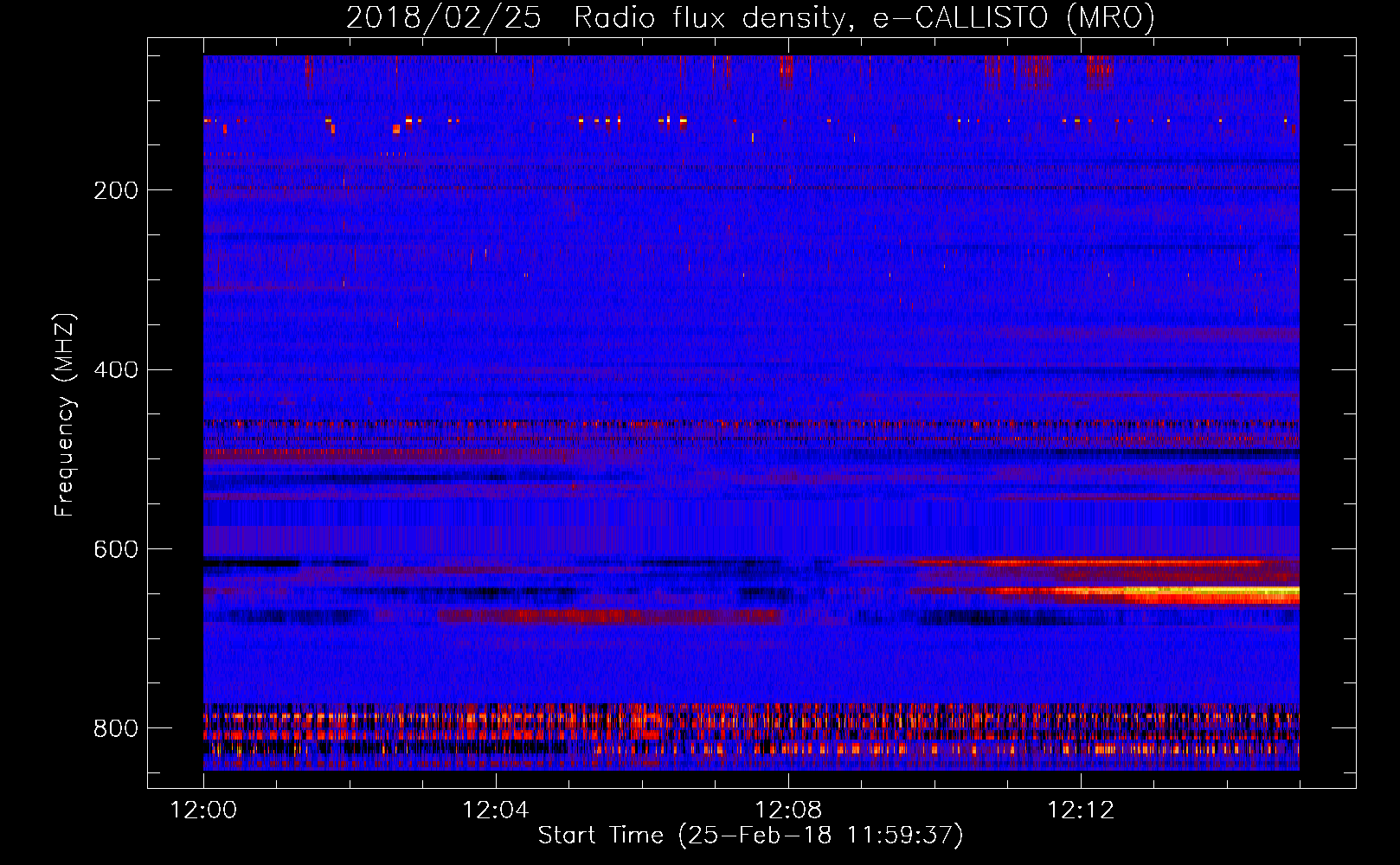Viewport: 1400px width, 865px height.
Task: Click the 400 frequency tick label
Action: [116, 370]
